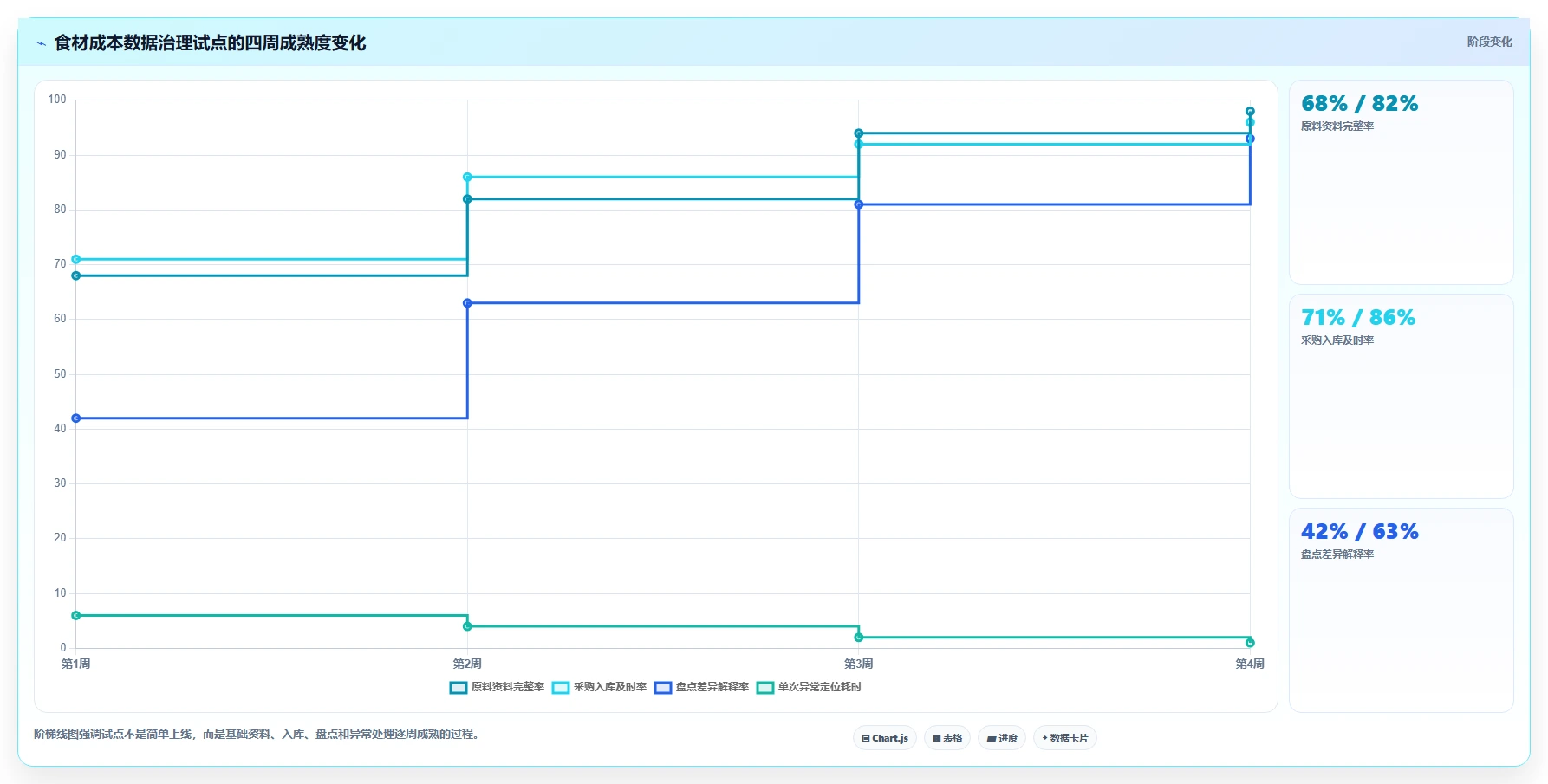Click the 盘点差异解释率 point at 第1周 (42)
1548x784 pixels.
point(76,418)
